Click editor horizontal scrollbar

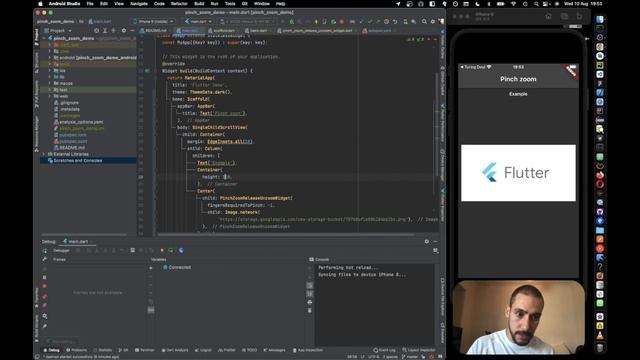pos(286,235)
